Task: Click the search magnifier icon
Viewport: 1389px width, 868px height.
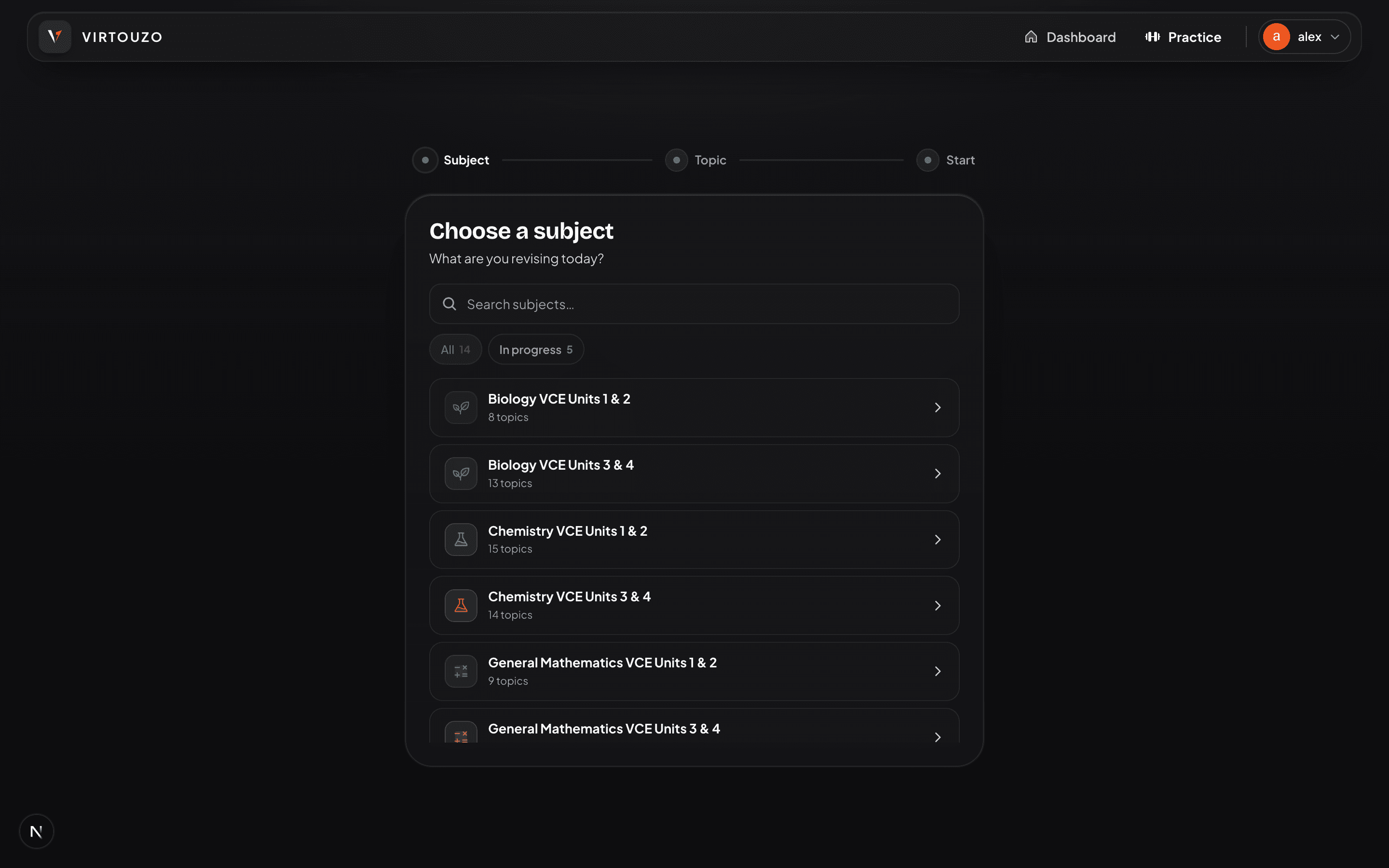Action: pos(449,304)
